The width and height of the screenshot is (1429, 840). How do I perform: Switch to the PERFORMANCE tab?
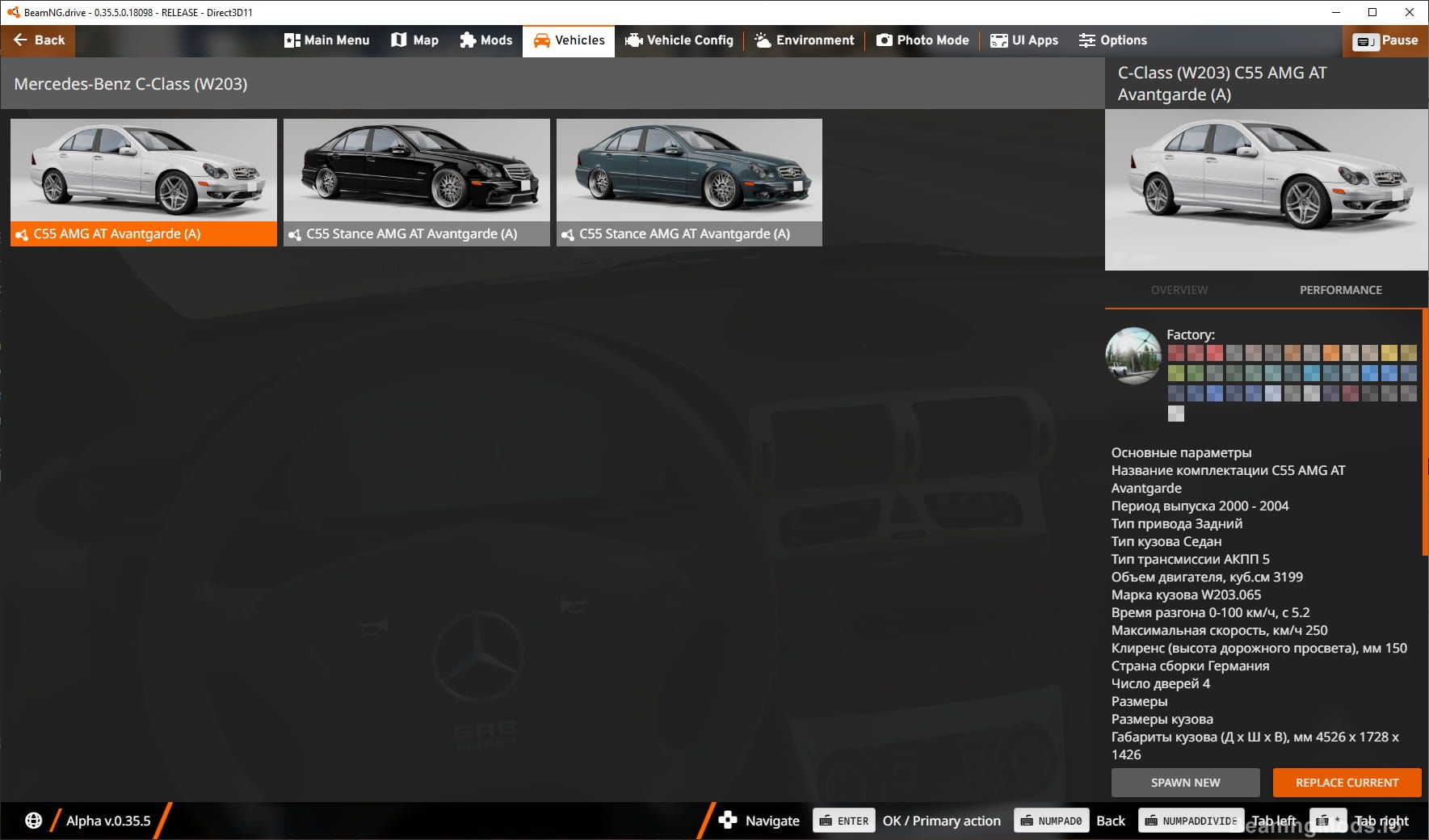[1341, 290]
